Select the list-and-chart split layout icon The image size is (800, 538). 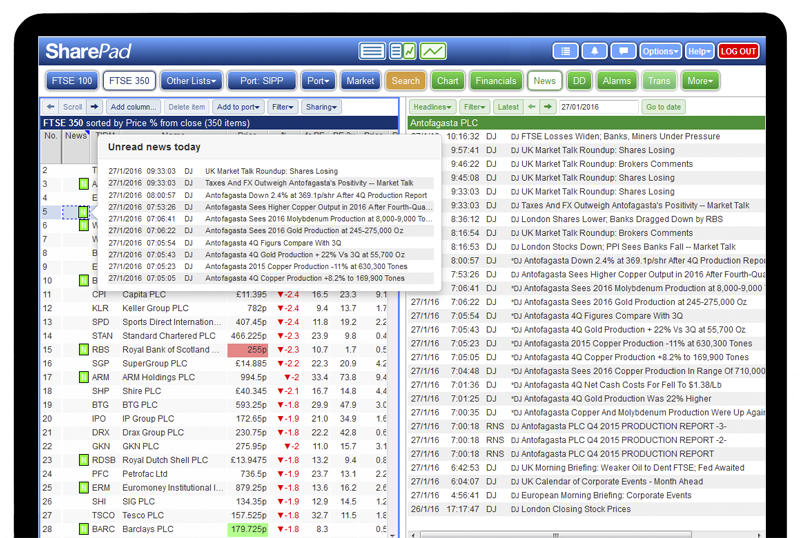pyautogui.click(x=402, y=51)
